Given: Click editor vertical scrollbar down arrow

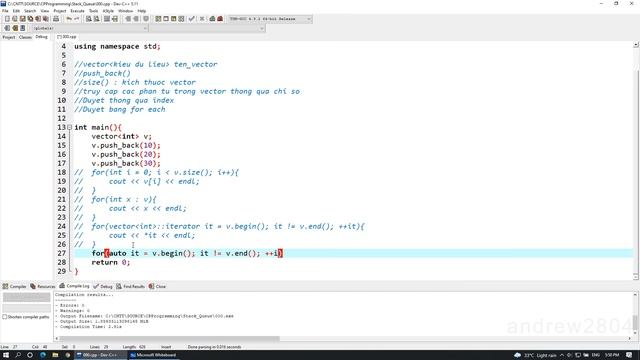Looking at the screenshot, I should coord(636,277).
